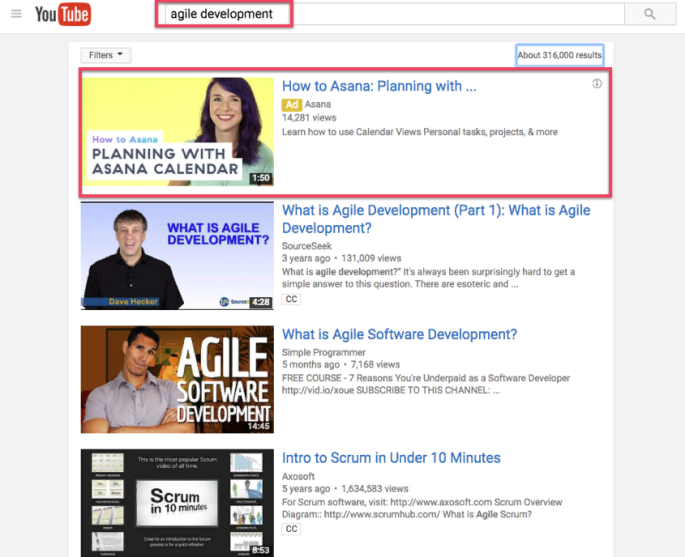685x557 pixels.
Task: Click '14,281 views' on Asana ad
Action: [x=309, y=118]
